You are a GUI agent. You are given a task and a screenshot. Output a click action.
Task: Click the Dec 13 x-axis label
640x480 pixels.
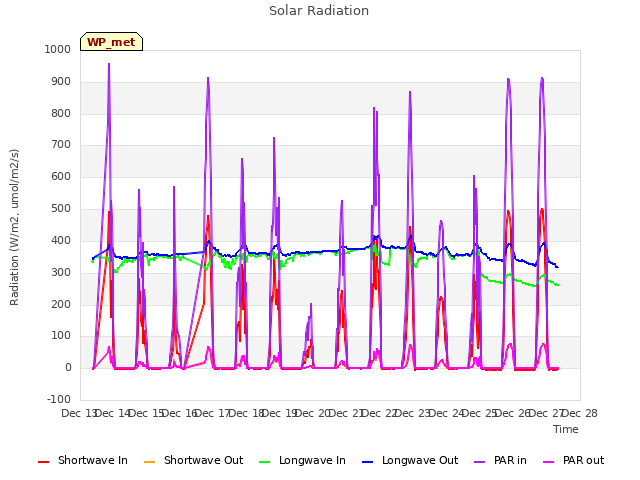(x=78, y=413)
